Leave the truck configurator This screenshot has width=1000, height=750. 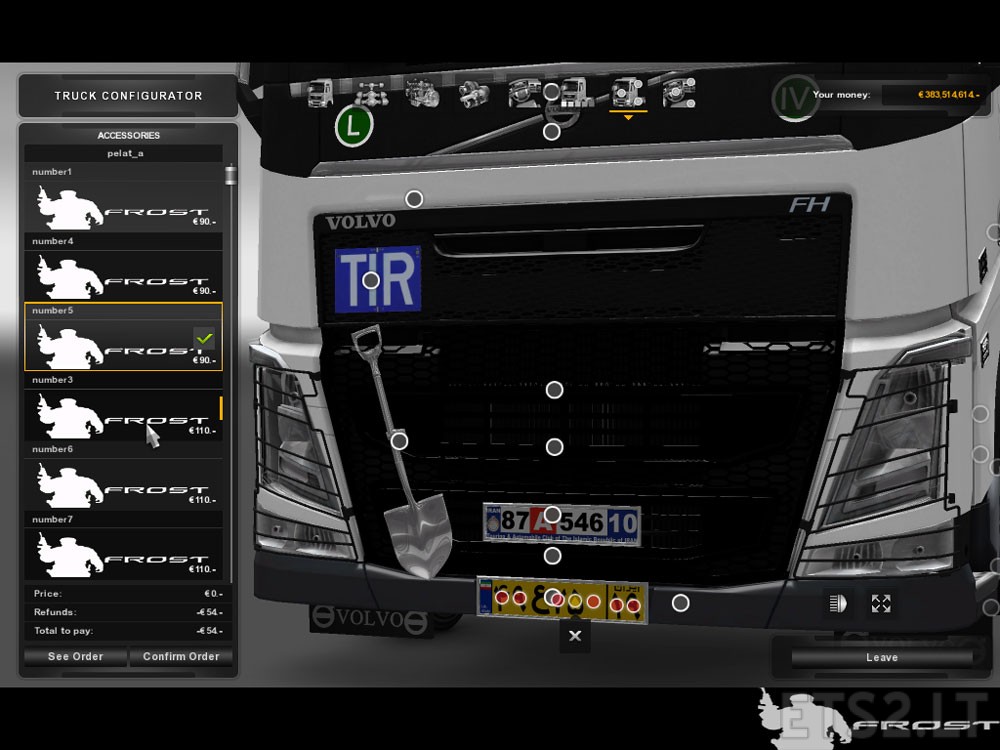[882, 658]
